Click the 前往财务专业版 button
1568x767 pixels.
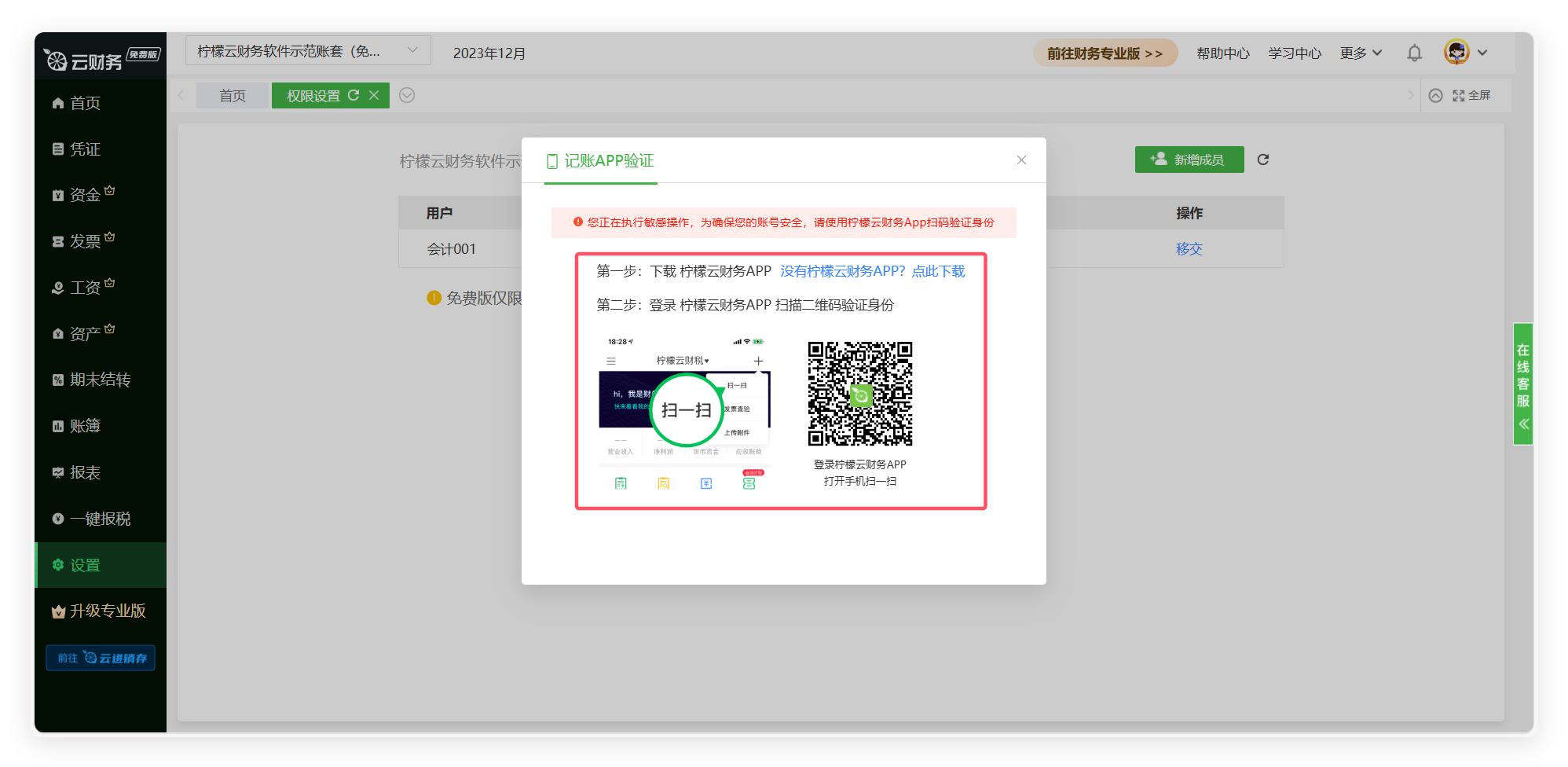point(1105,53)
